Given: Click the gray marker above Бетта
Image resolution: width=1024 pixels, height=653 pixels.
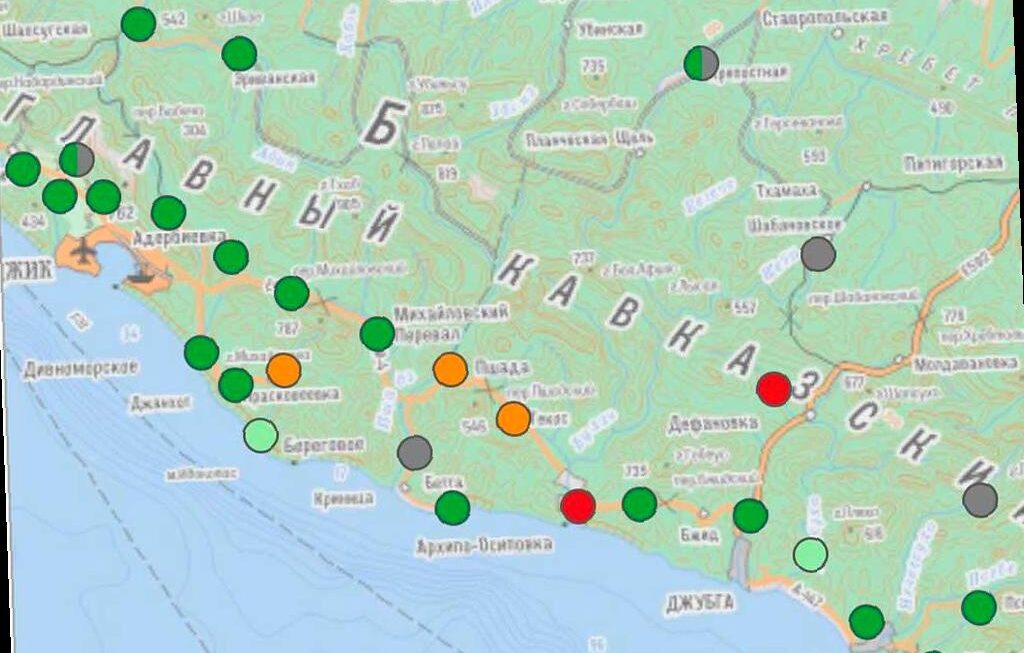Looking at the screenshot, I should 415,453.
